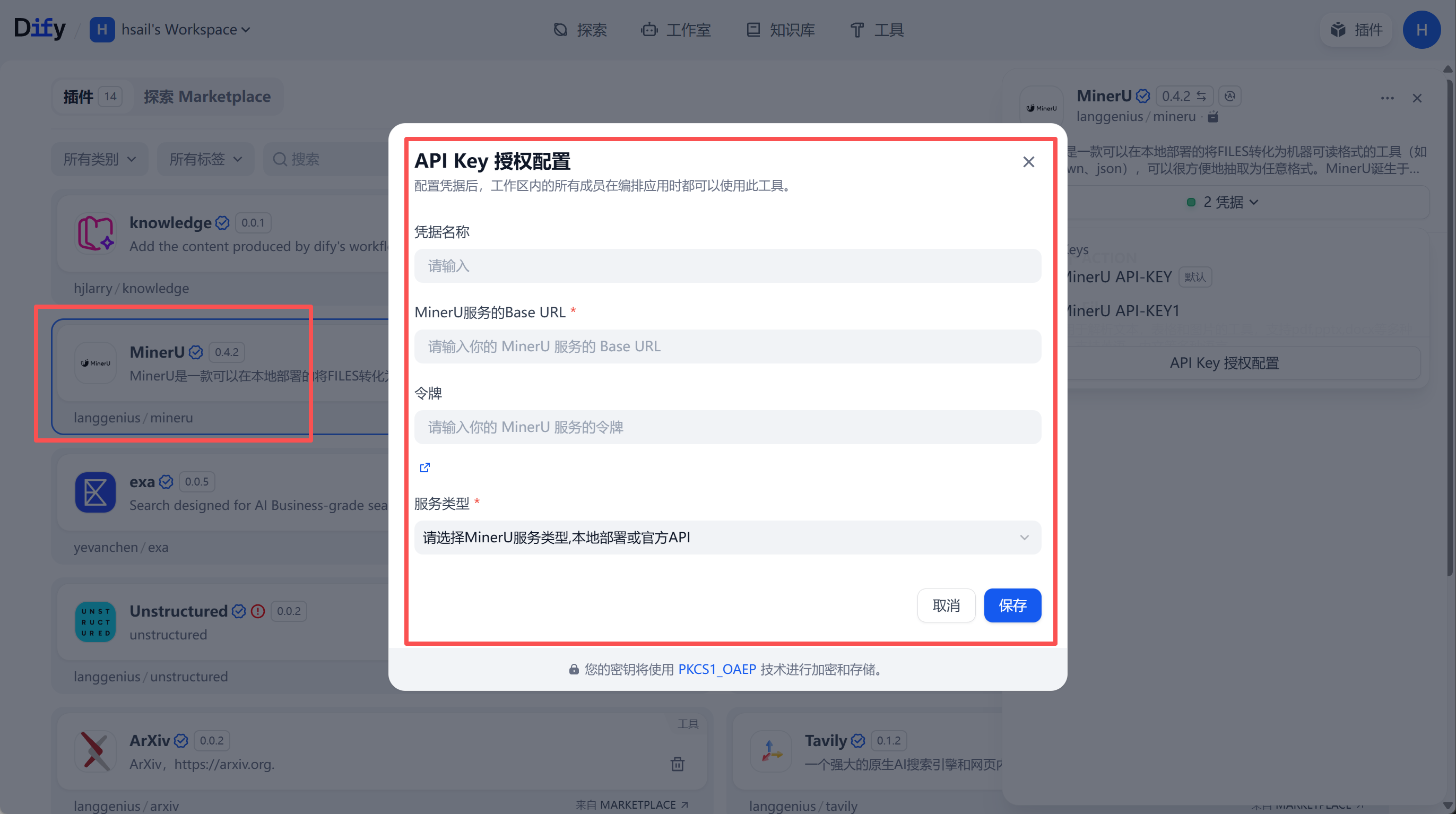The image size is (1456, 814).
Task: Open the user account H avatar
Action: [1422, 29]
